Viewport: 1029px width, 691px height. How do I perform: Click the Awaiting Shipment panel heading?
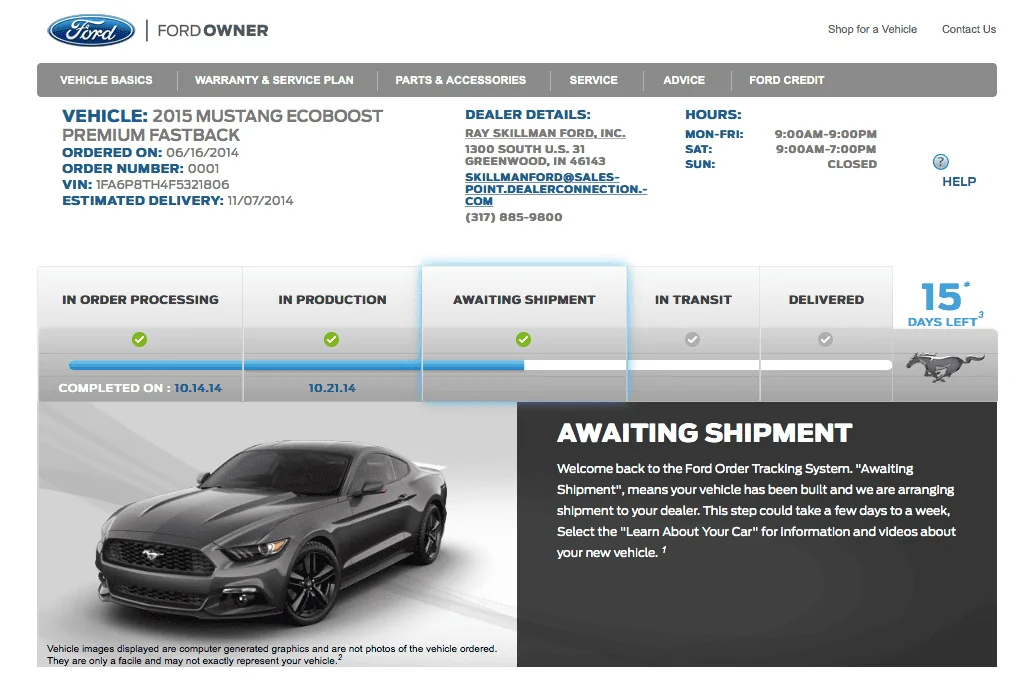click(x=705, y=433)
